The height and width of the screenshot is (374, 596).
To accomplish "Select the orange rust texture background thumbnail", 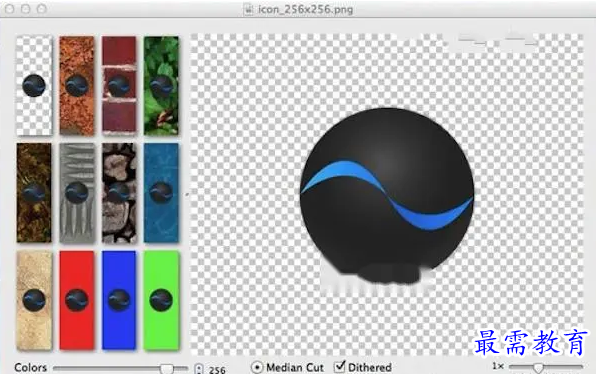I will 77,86.
